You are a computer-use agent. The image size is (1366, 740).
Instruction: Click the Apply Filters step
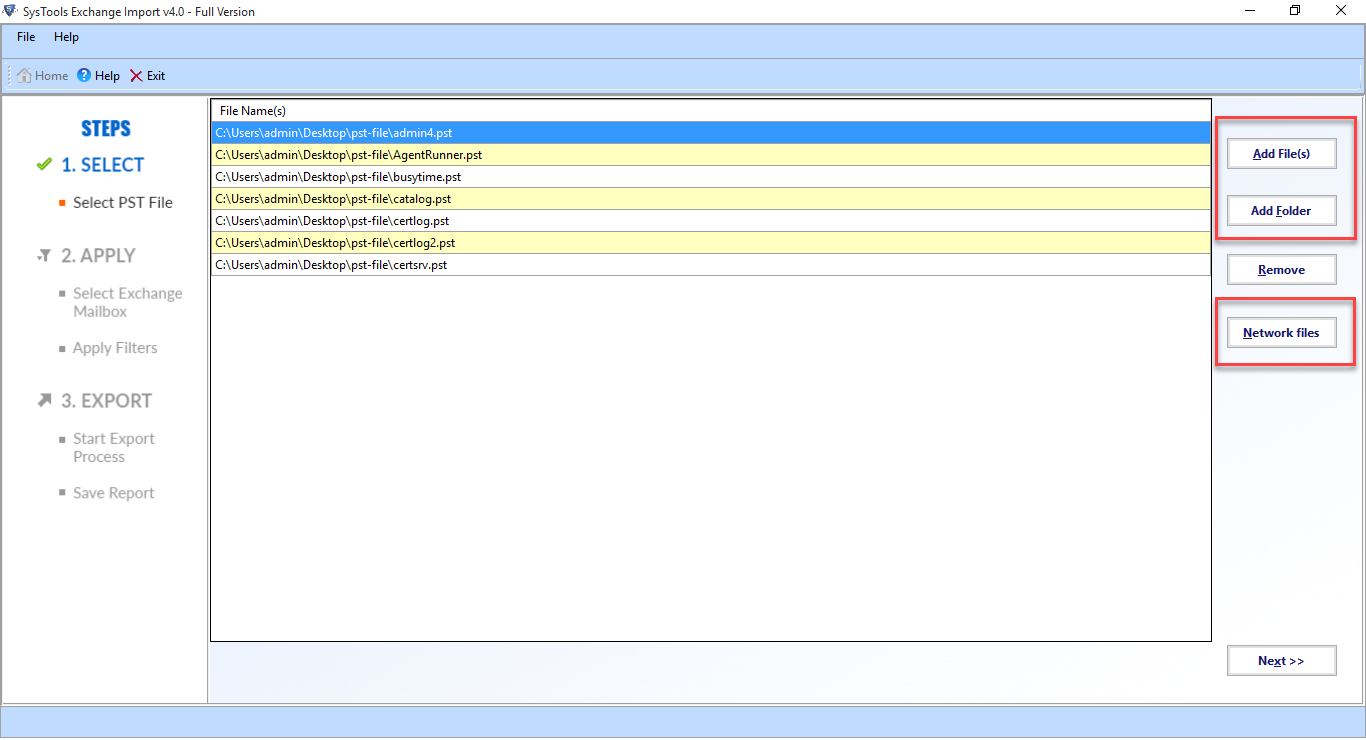pyautogui.click(x=115, y=348)
